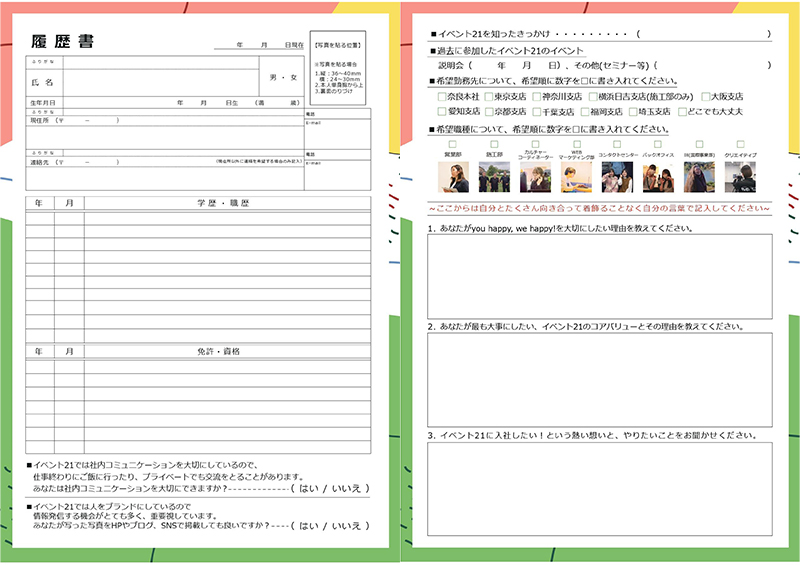Click the red ここからは自分とたくさん向き合って notice text
Screen dimensions: 800x565
[599, 208]
